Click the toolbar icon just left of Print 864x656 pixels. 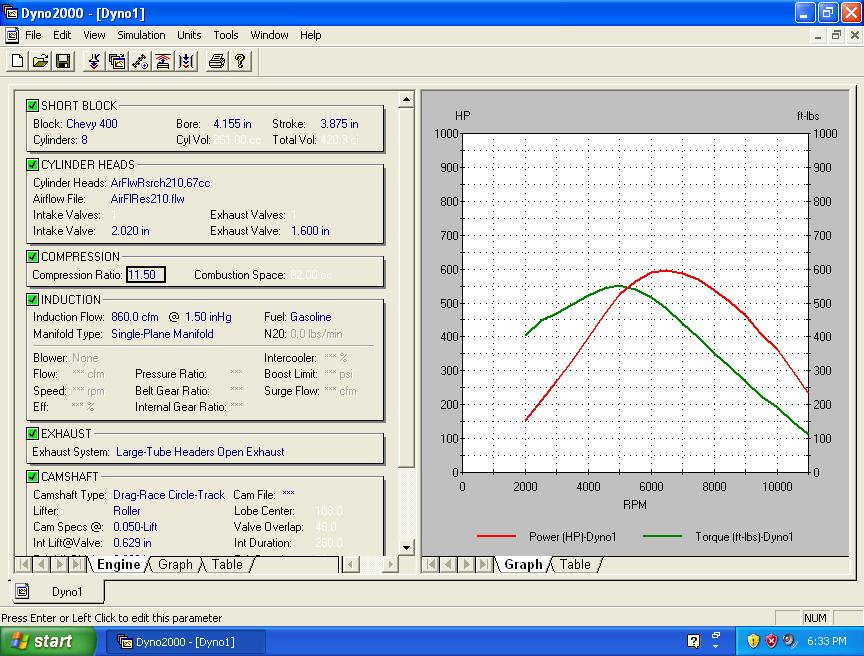(186, 62)
